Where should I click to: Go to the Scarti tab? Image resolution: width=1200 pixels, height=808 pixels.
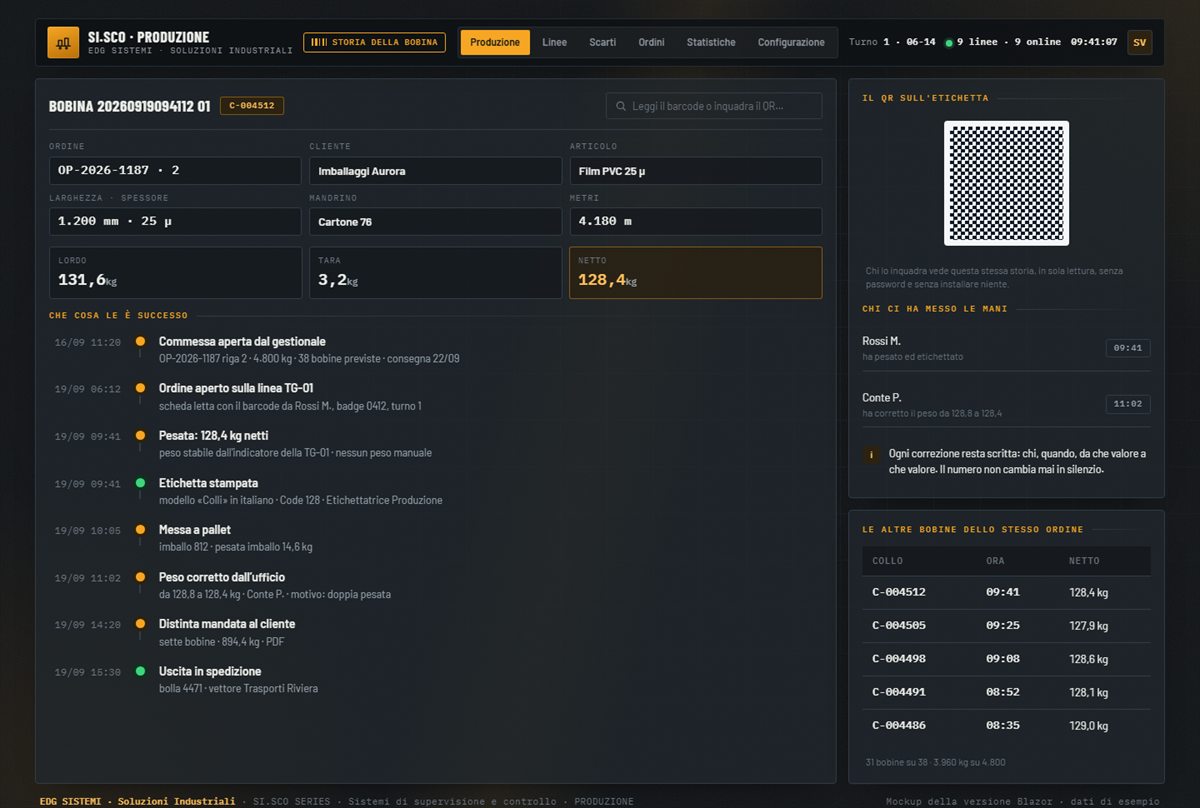[603, 42]
